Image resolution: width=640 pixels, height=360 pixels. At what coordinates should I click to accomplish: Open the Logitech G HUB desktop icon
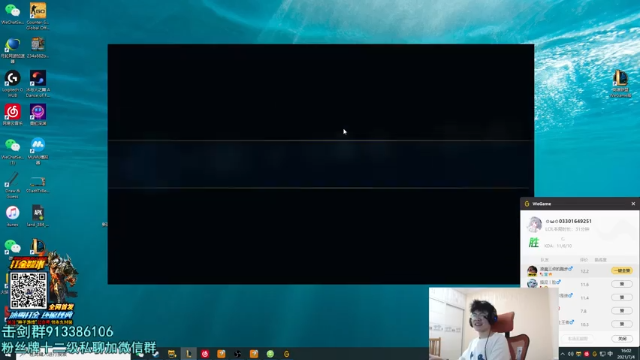click(x=12, y=83)
